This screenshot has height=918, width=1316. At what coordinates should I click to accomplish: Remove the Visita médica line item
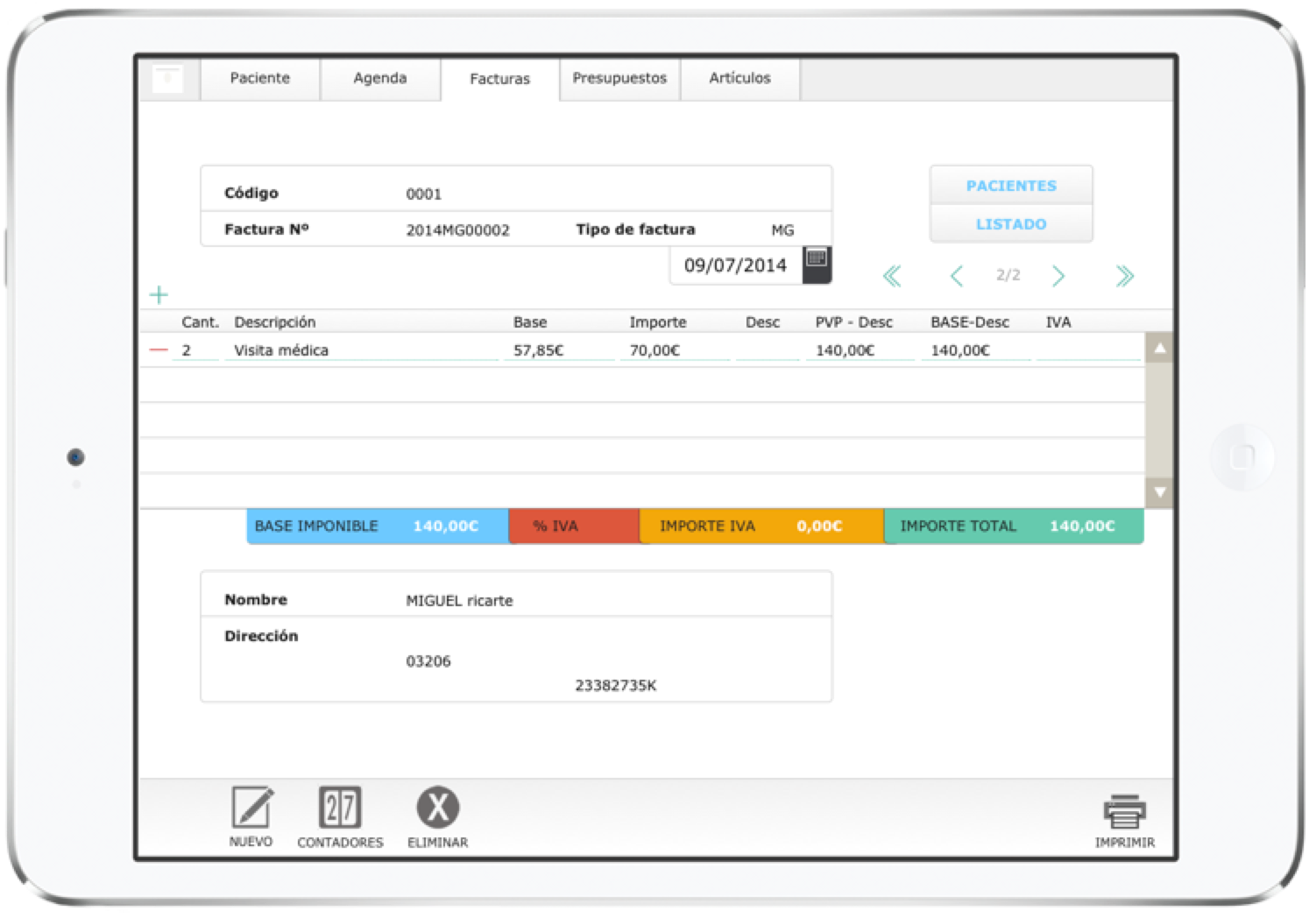159,350
